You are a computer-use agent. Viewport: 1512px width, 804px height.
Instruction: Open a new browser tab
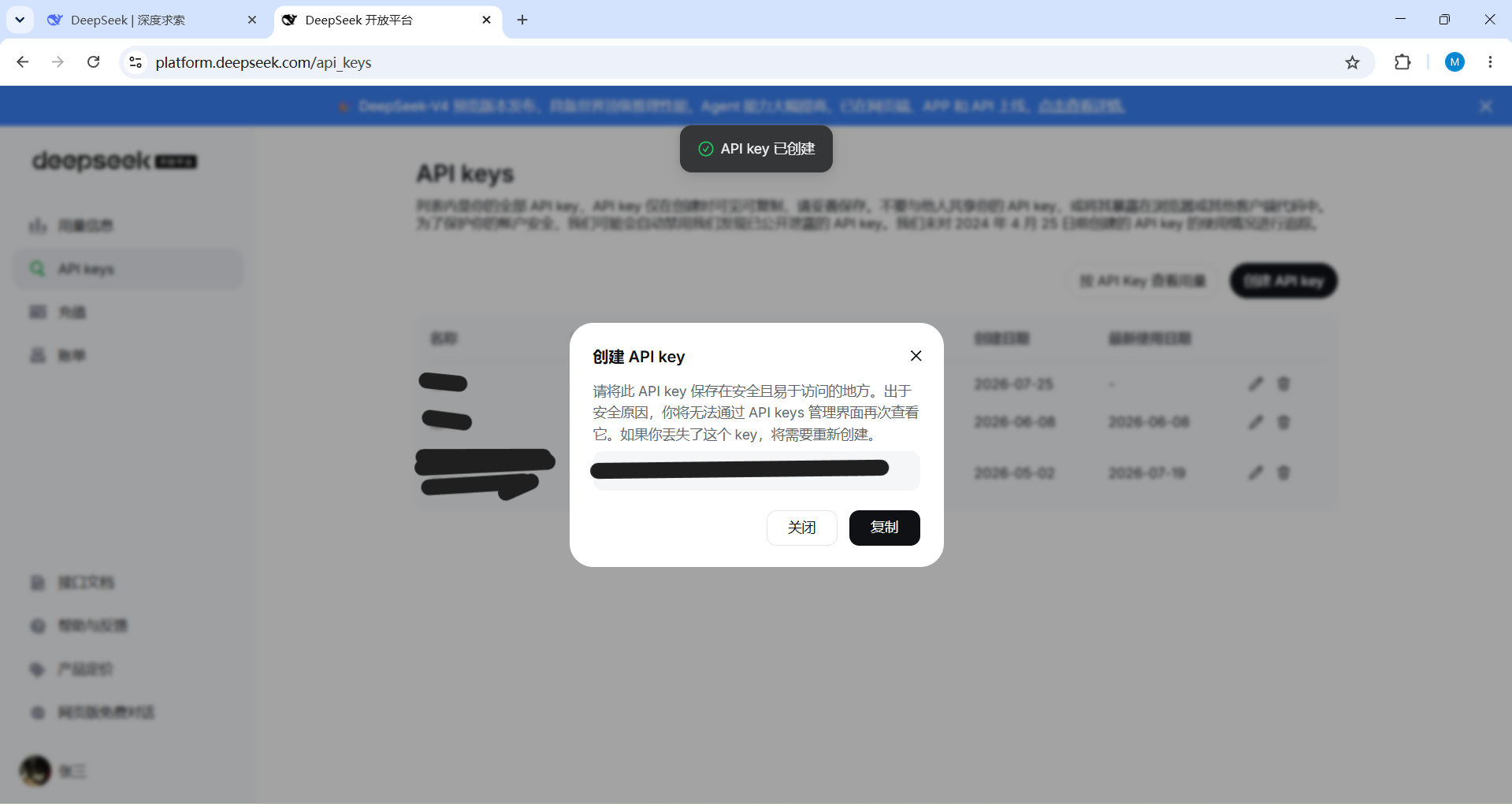(522, 20)
